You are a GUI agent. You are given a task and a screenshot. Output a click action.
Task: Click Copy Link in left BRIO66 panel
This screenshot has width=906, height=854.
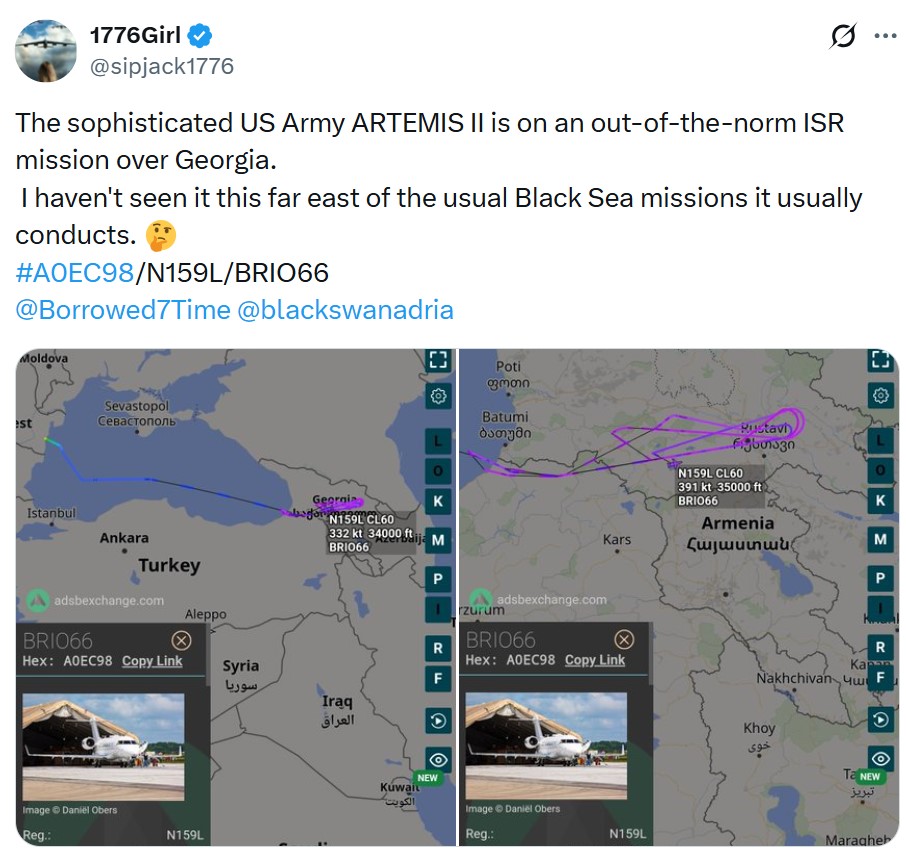tap(152, 661)
